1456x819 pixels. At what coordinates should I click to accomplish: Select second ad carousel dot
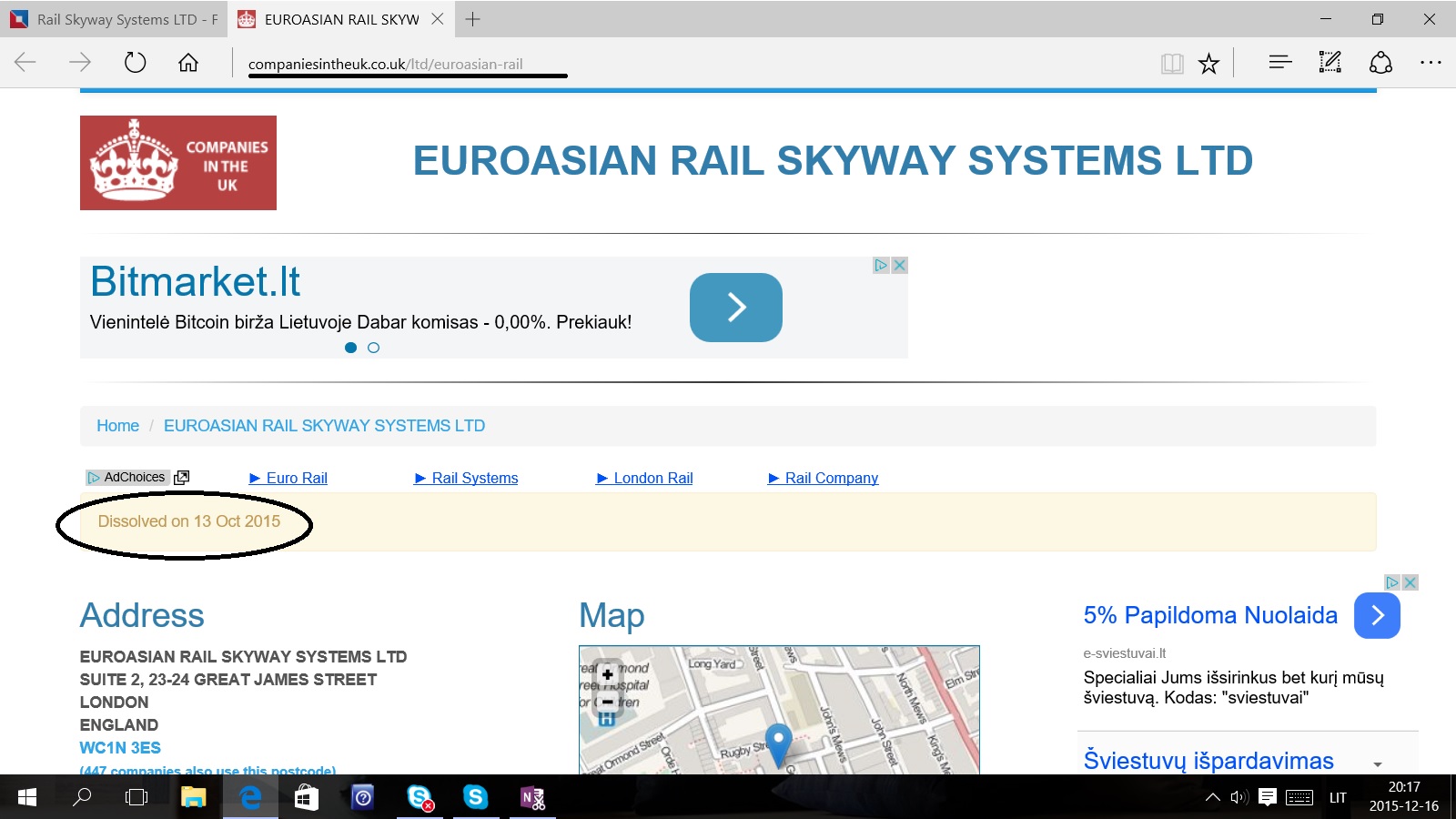coord(373,348)
